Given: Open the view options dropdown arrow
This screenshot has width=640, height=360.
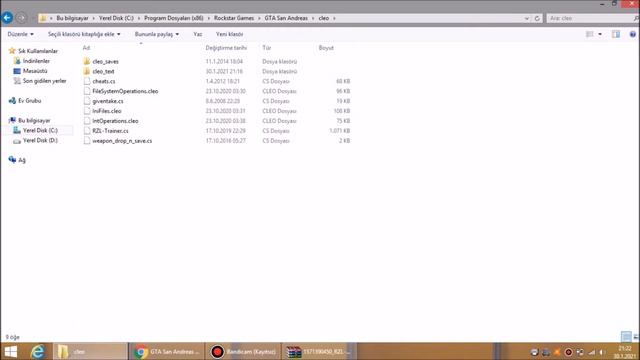Looking at the screenshot, I should (600, 34).
